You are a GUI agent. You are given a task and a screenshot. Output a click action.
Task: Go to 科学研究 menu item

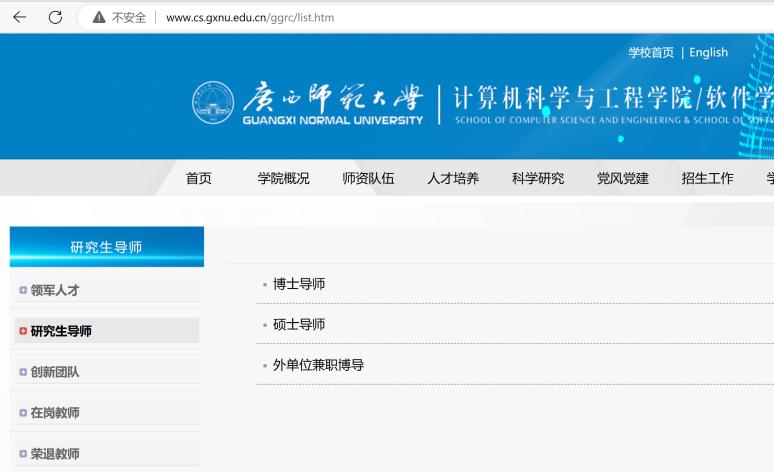coord(538,178)
